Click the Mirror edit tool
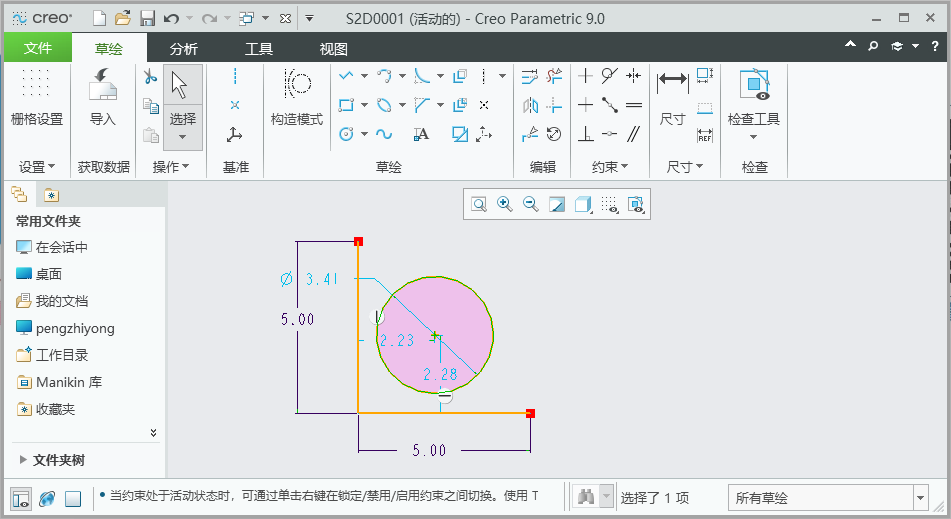This screenshot has height=519, width=951. (x=529, y=105)
